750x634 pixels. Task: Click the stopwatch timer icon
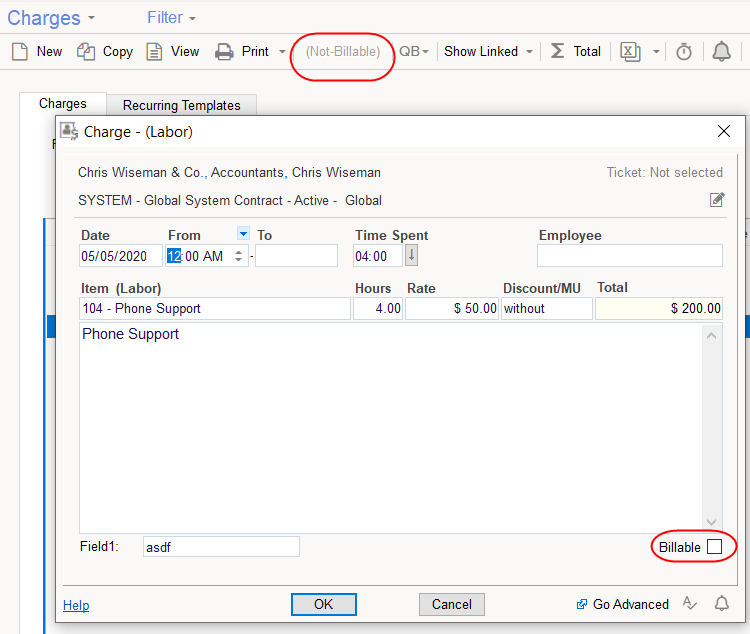point(684,52)
